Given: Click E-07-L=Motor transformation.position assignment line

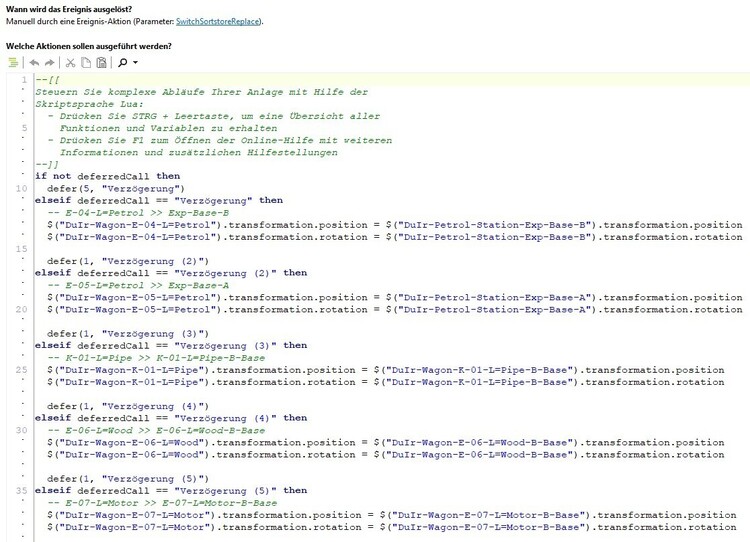Looking at the screenshot, I should coord(392,515).
